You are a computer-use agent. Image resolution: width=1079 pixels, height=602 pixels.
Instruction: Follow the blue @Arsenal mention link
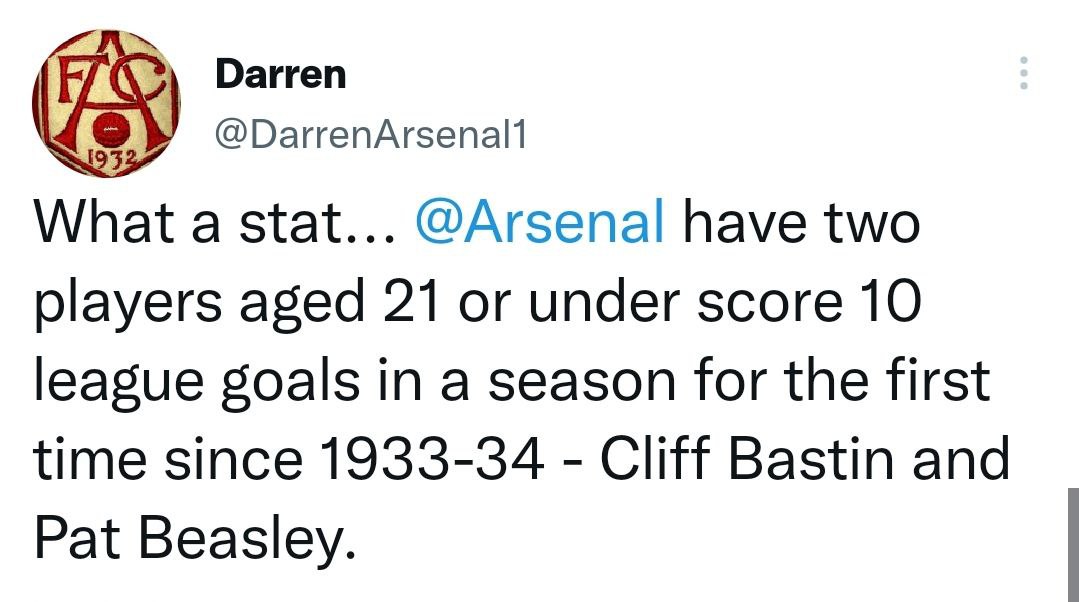click(539, 224)
